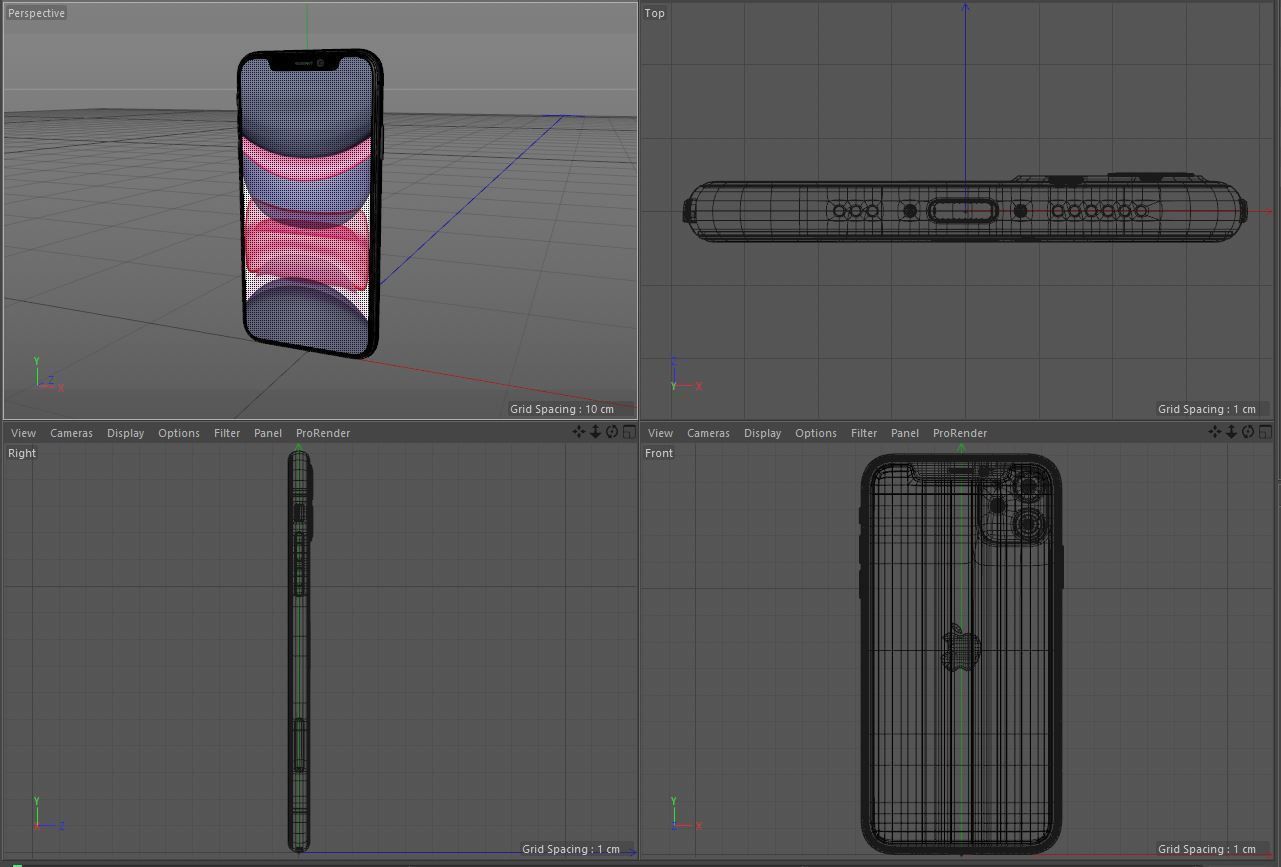
Task: Open the Panel menu of the Right viewport
Action: pyautogui.click(x=268, y=433)
